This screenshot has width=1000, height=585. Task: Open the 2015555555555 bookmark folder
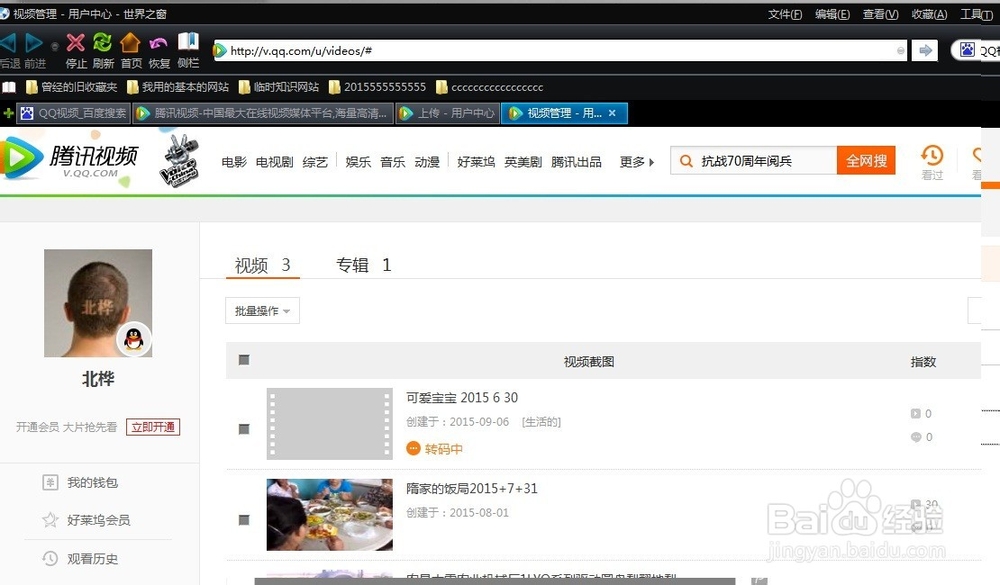click(x=378, y=87)
